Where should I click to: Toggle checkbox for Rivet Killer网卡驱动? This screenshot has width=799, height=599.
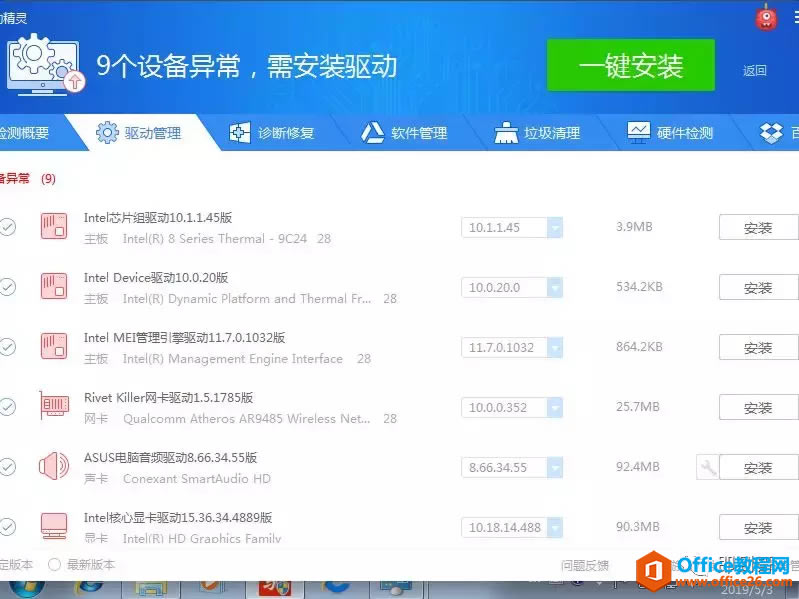[8, 406]
